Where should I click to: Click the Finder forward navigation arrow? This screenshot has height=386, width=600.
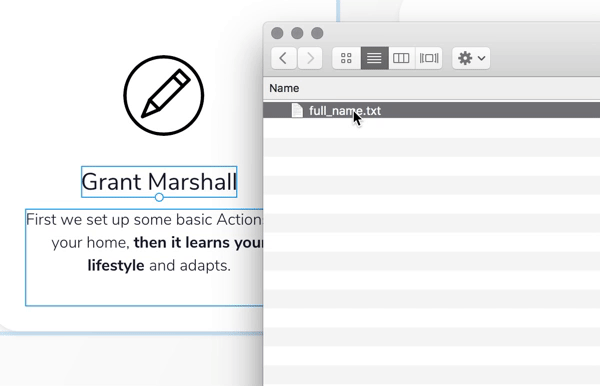click(310, 58)
